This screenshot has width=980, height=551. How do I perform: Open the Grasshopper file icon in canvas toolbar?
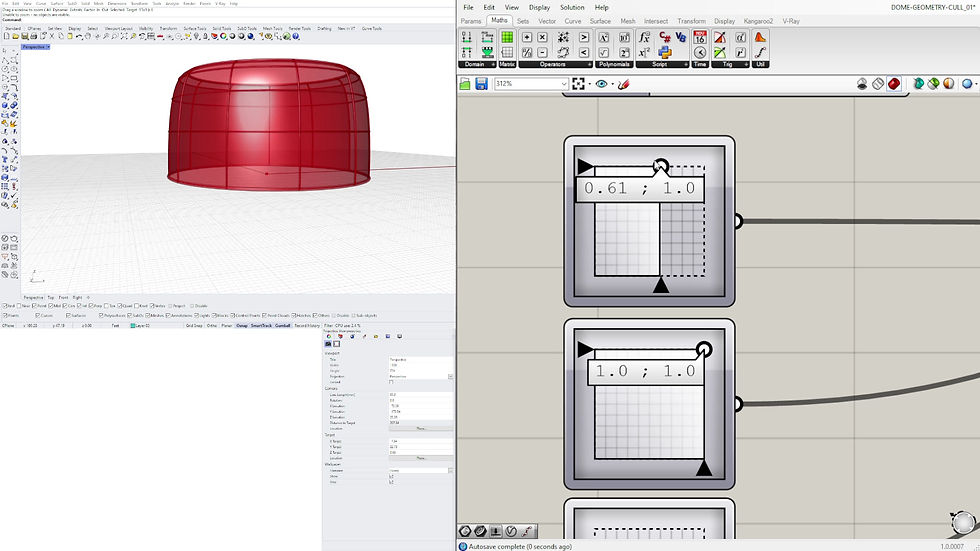tap(465, 84)
